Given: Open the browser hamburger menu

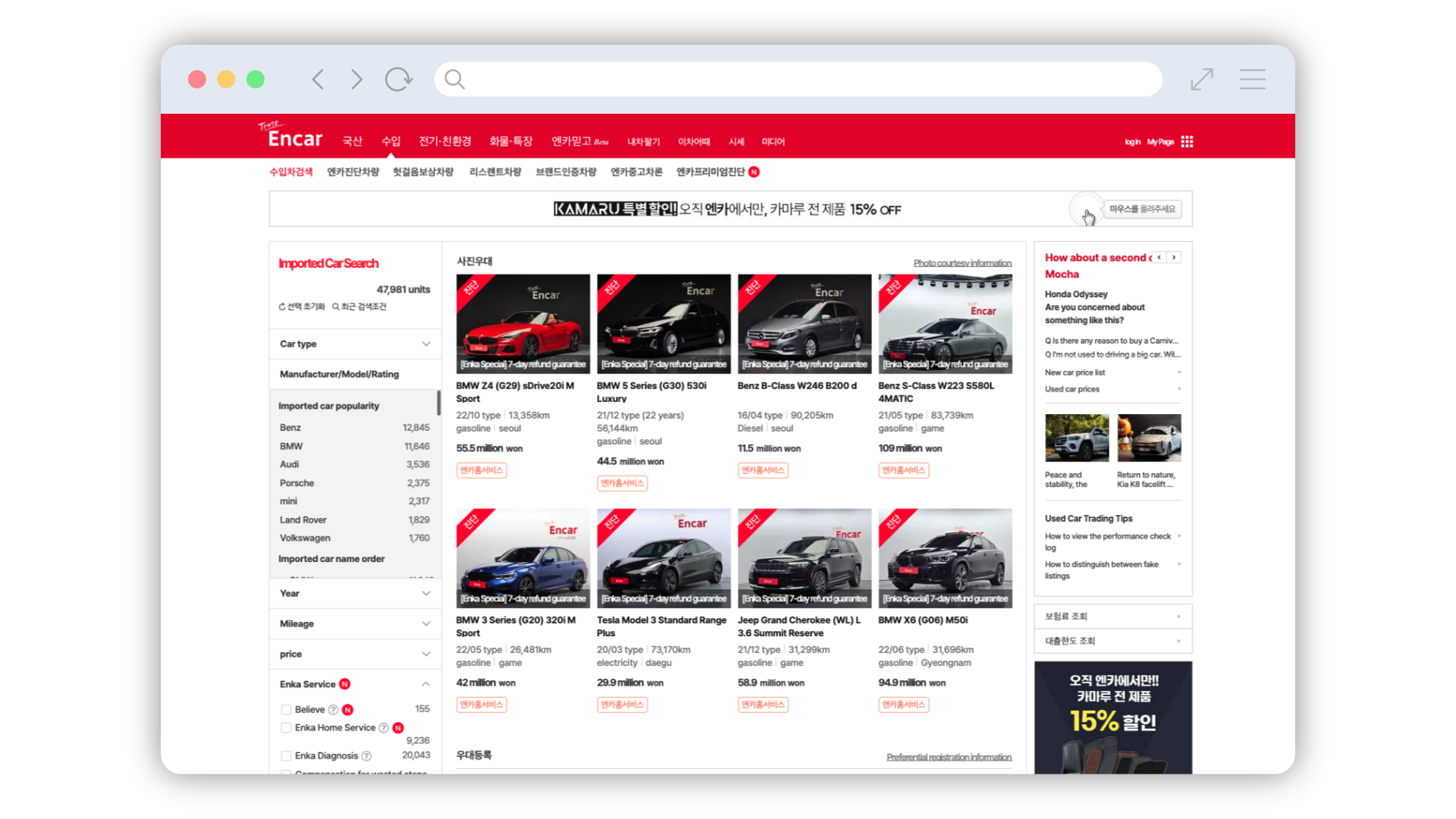Looking at the screenshot, I should (x=1252, y=79).
